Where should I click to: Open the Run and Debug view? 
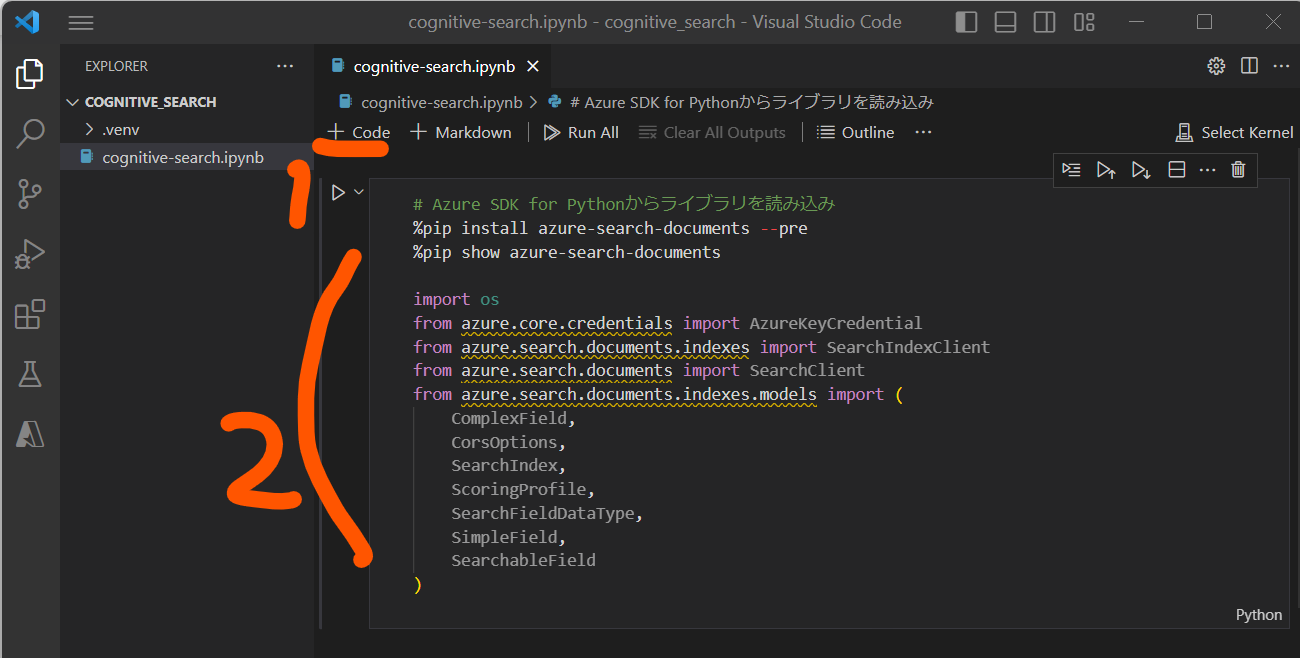pos(30,255)
